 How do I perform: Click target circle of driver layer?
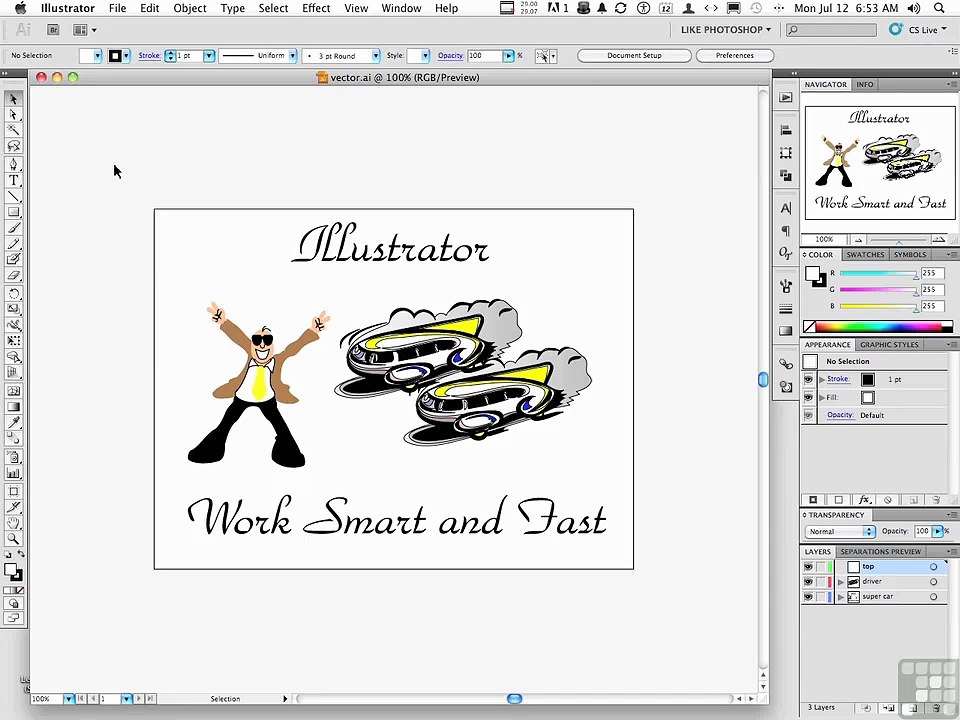click(933, 582)
